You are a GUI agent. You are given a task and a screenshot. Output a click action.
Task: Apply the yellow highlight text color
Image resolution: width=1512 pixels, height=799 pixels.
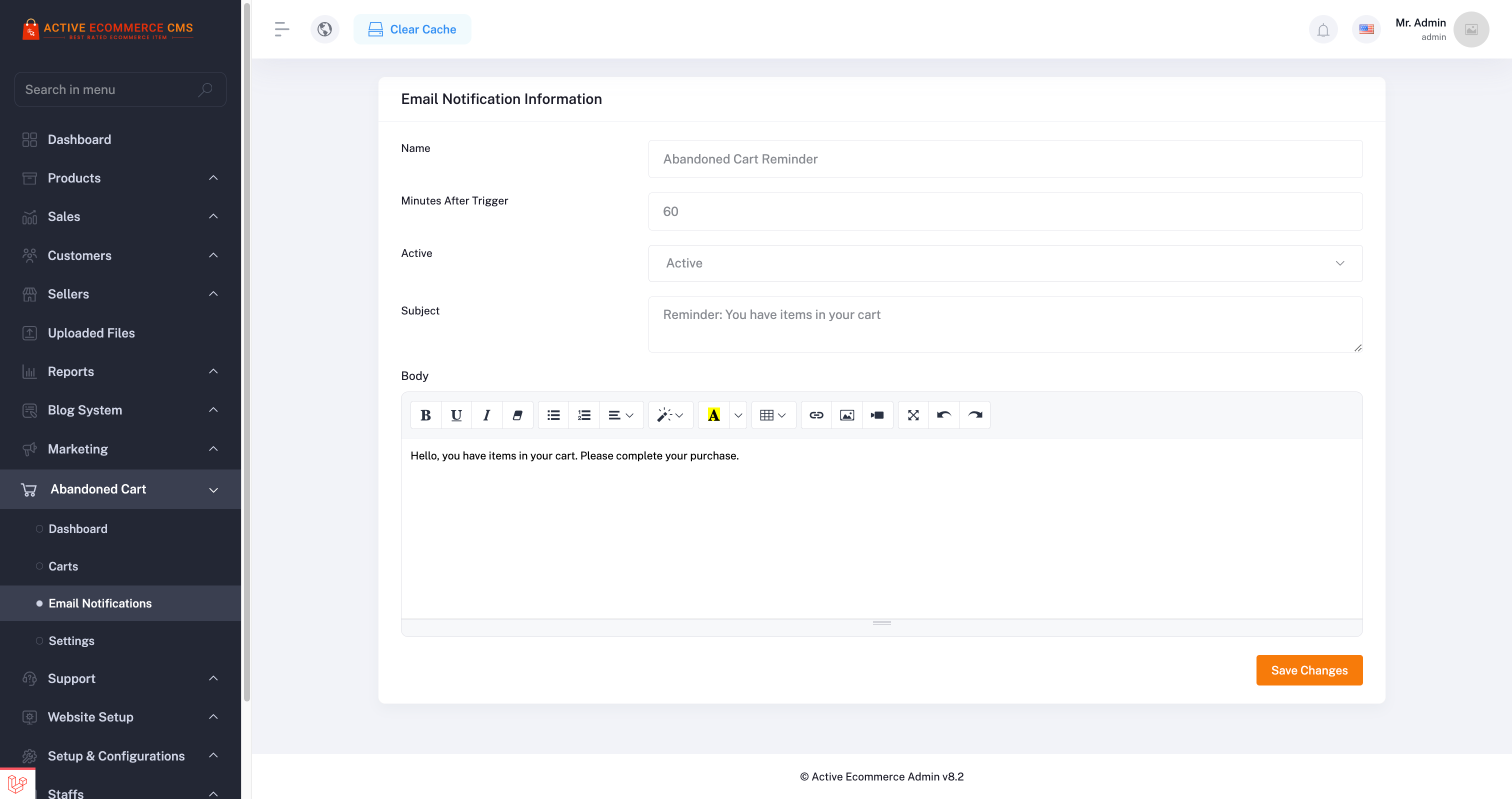[x=713, y=415]
